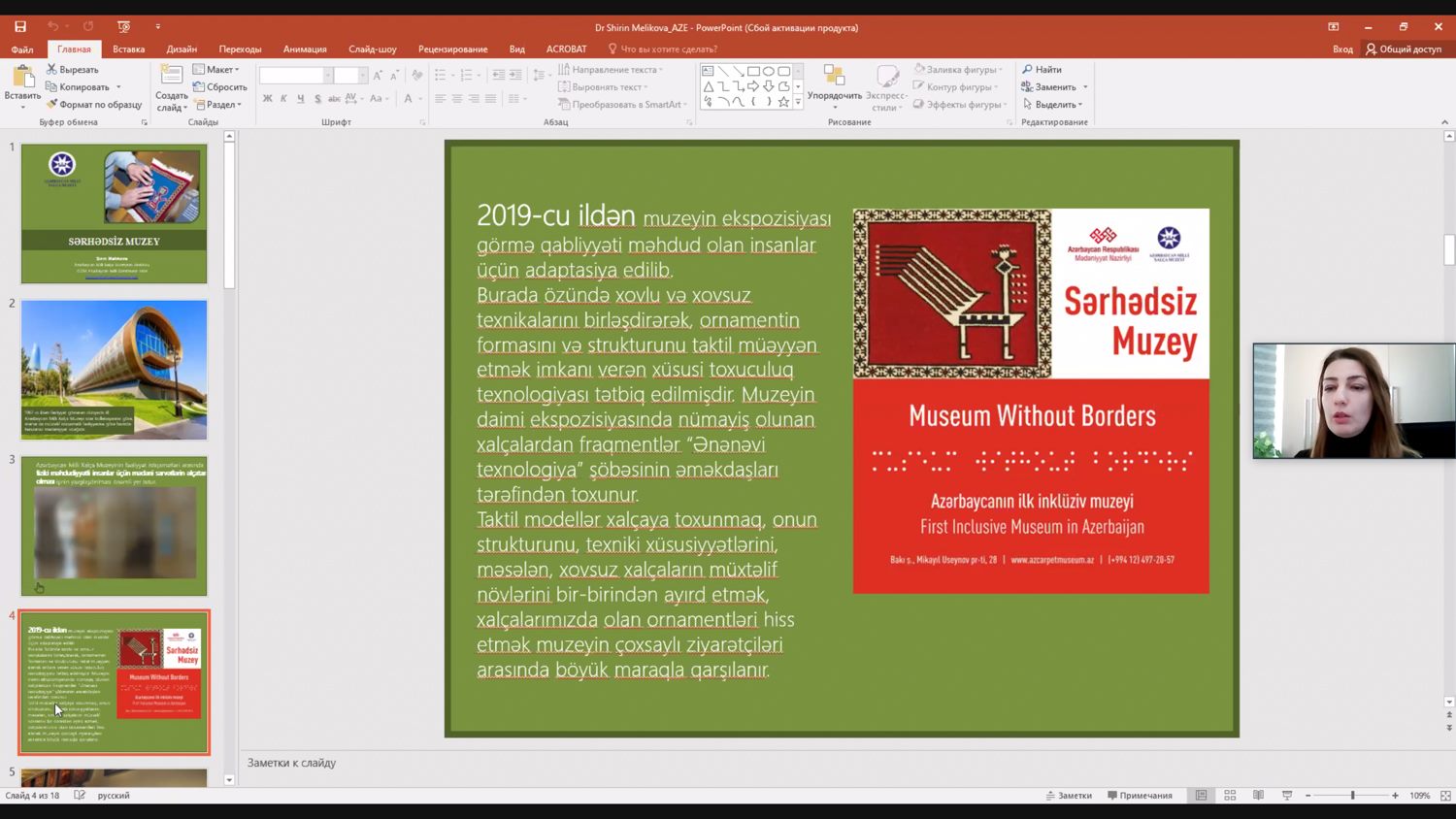Decrease list indent level icon
The height and width of the screenshot is (819, 1456).
(498, 75)
